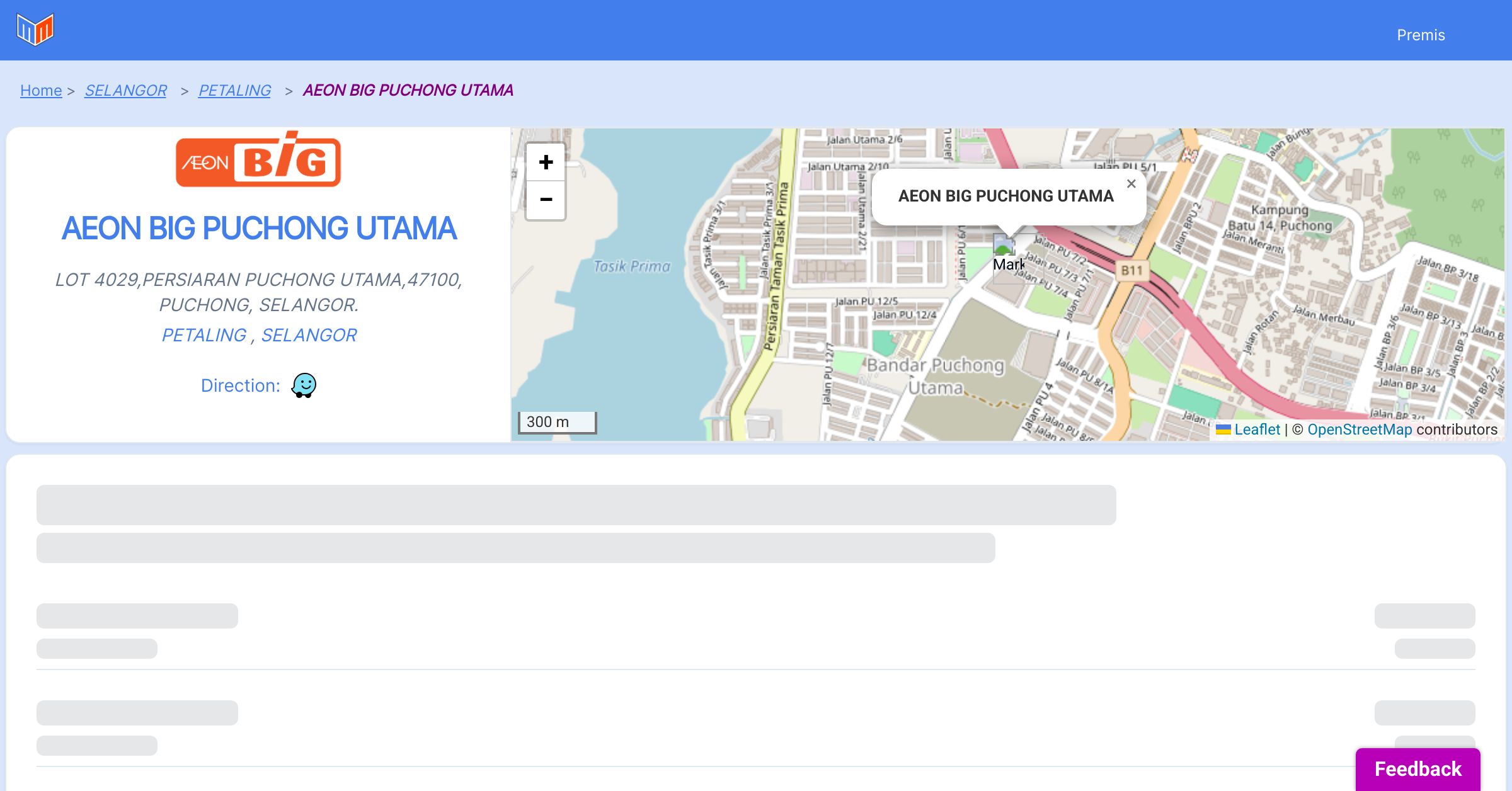1512x791 pixels.
Task: Click the AEON BIG PUCHONG UTAMA heading
Action: [258, 228]
